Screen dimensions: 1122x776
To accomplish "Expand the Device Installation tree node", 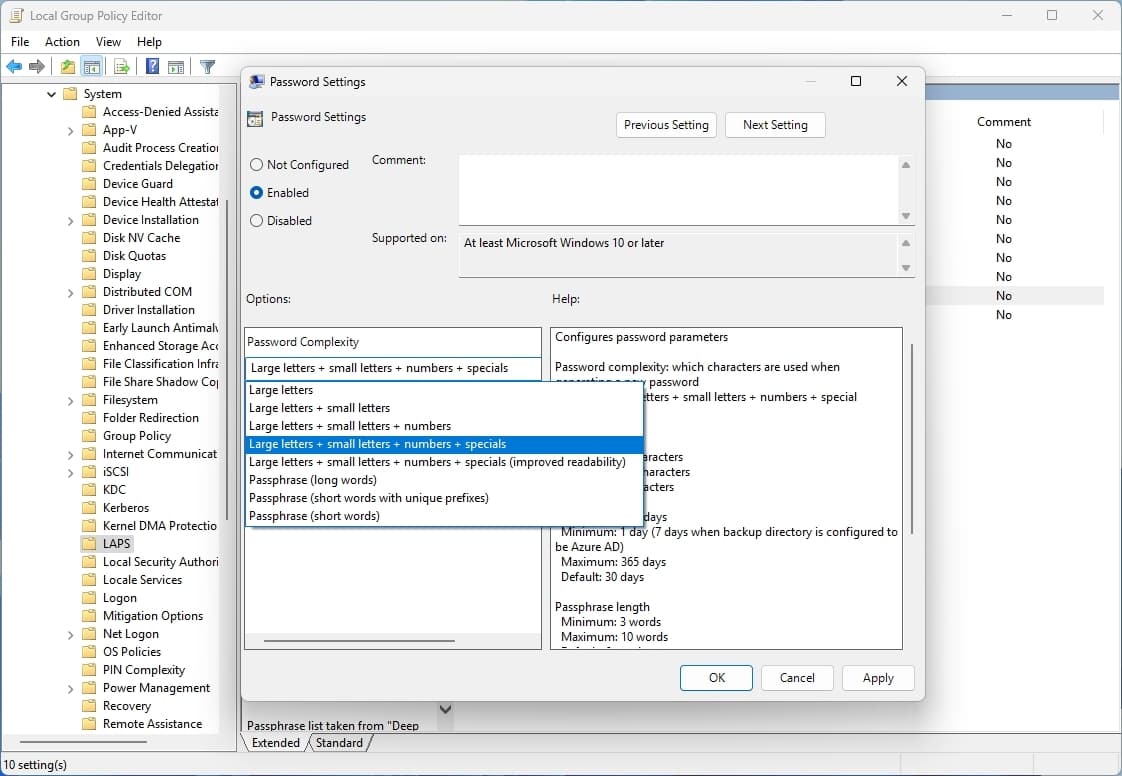I will click(71, 220).
